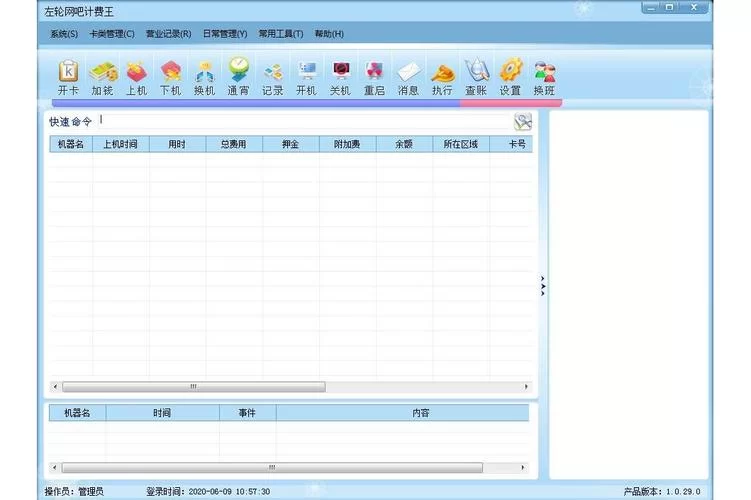Image resolution: width=751 pixels, height=500 pixels.
Task: Click the 下机 check-out toolbar icon
Action: click(171, 77)
